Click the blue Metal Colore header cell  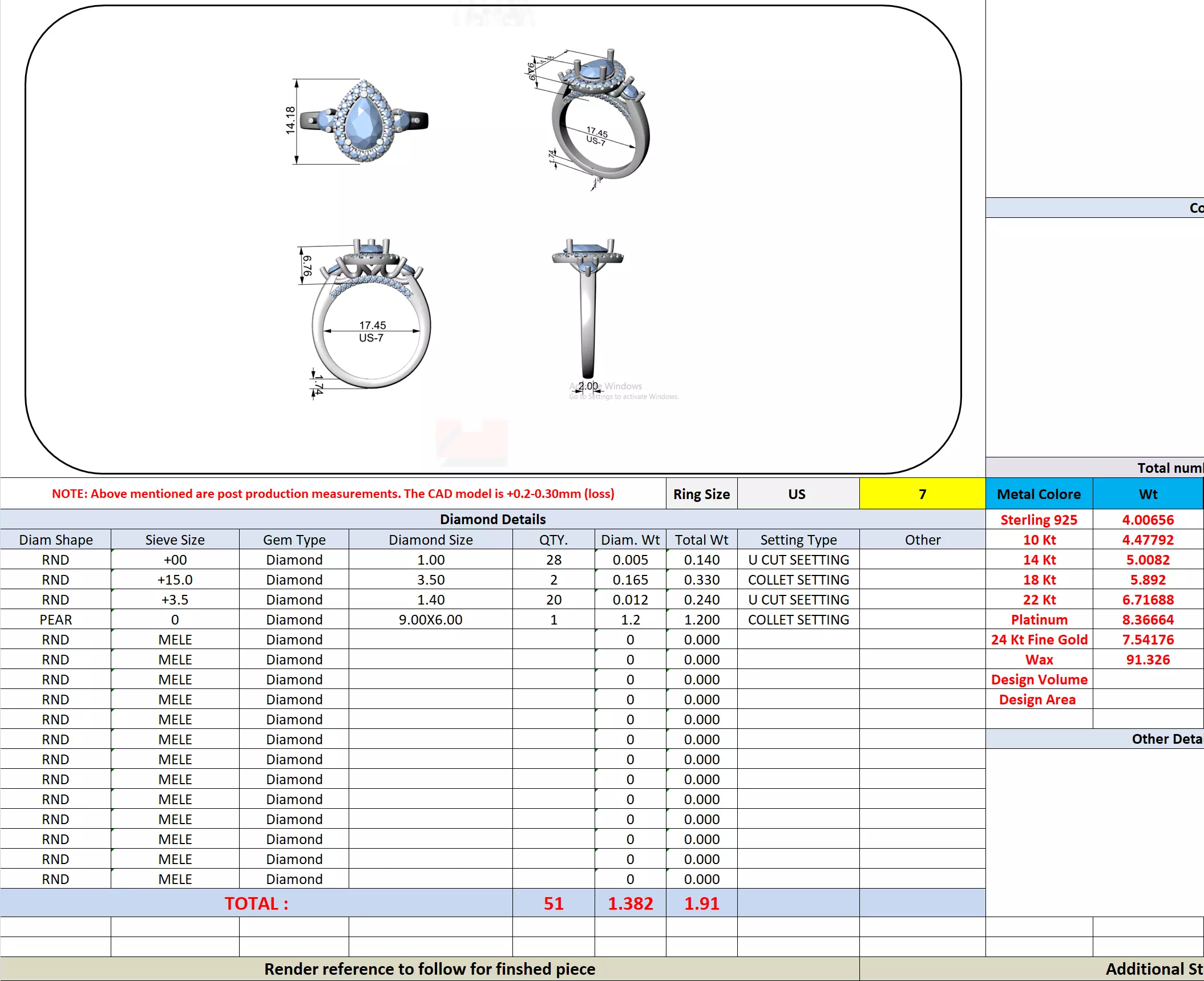1039,494
